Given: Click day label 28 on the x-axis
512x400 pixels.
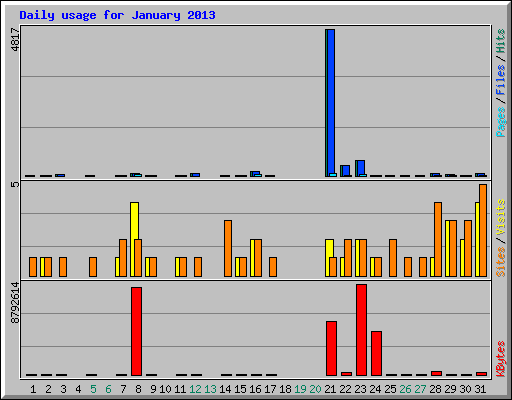Looking at the screenshot, I should (x=435, y=389).
